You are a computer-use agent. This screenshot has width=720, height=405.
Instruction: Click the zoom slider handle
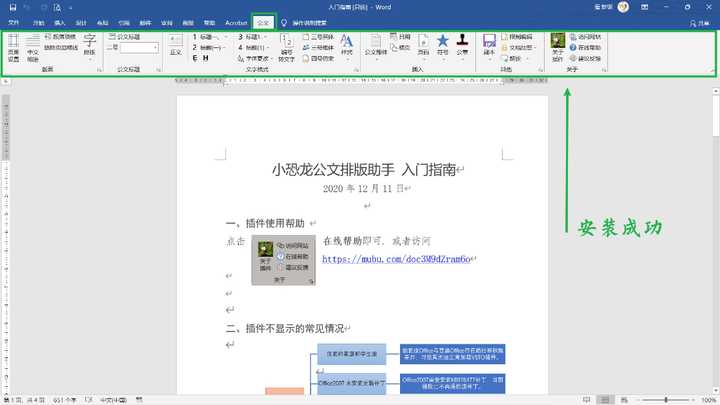(666, 400)
